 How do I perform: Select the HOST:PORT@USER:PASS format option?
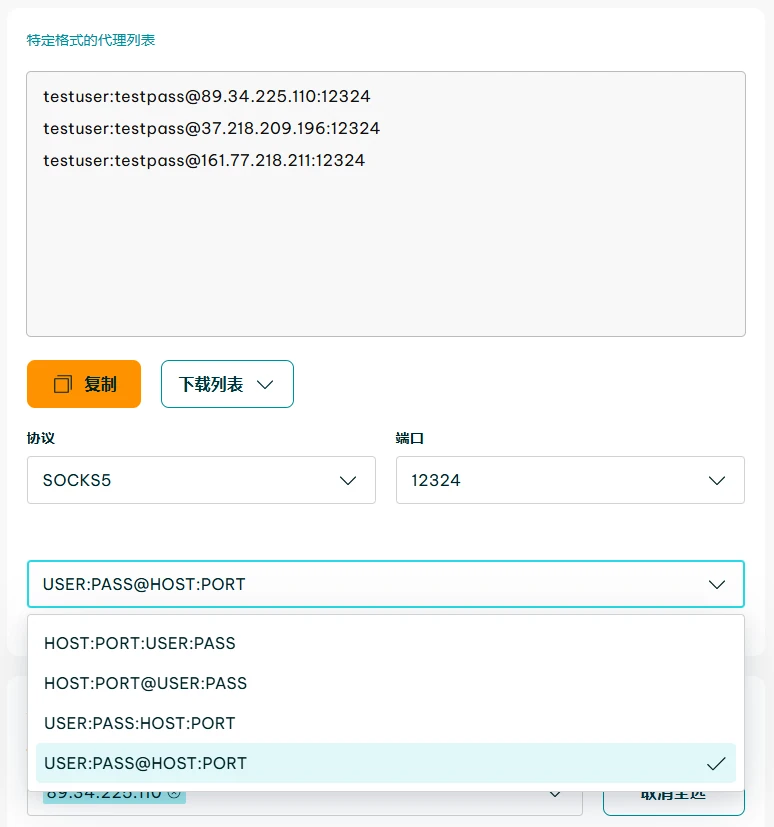pyautogui.click(x=145, y=684)
